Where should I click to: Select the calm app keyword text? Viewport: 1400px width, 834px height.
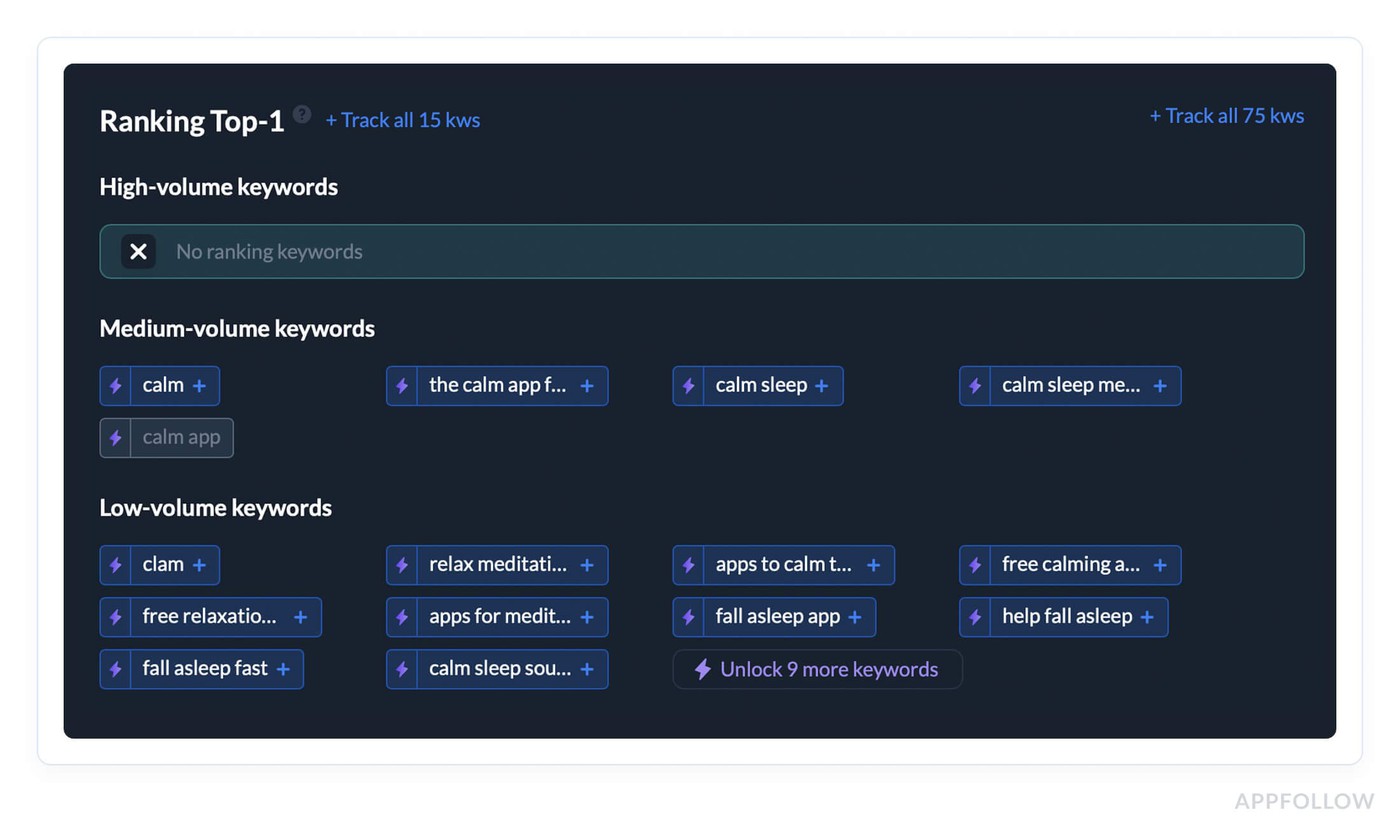[182, 437]
